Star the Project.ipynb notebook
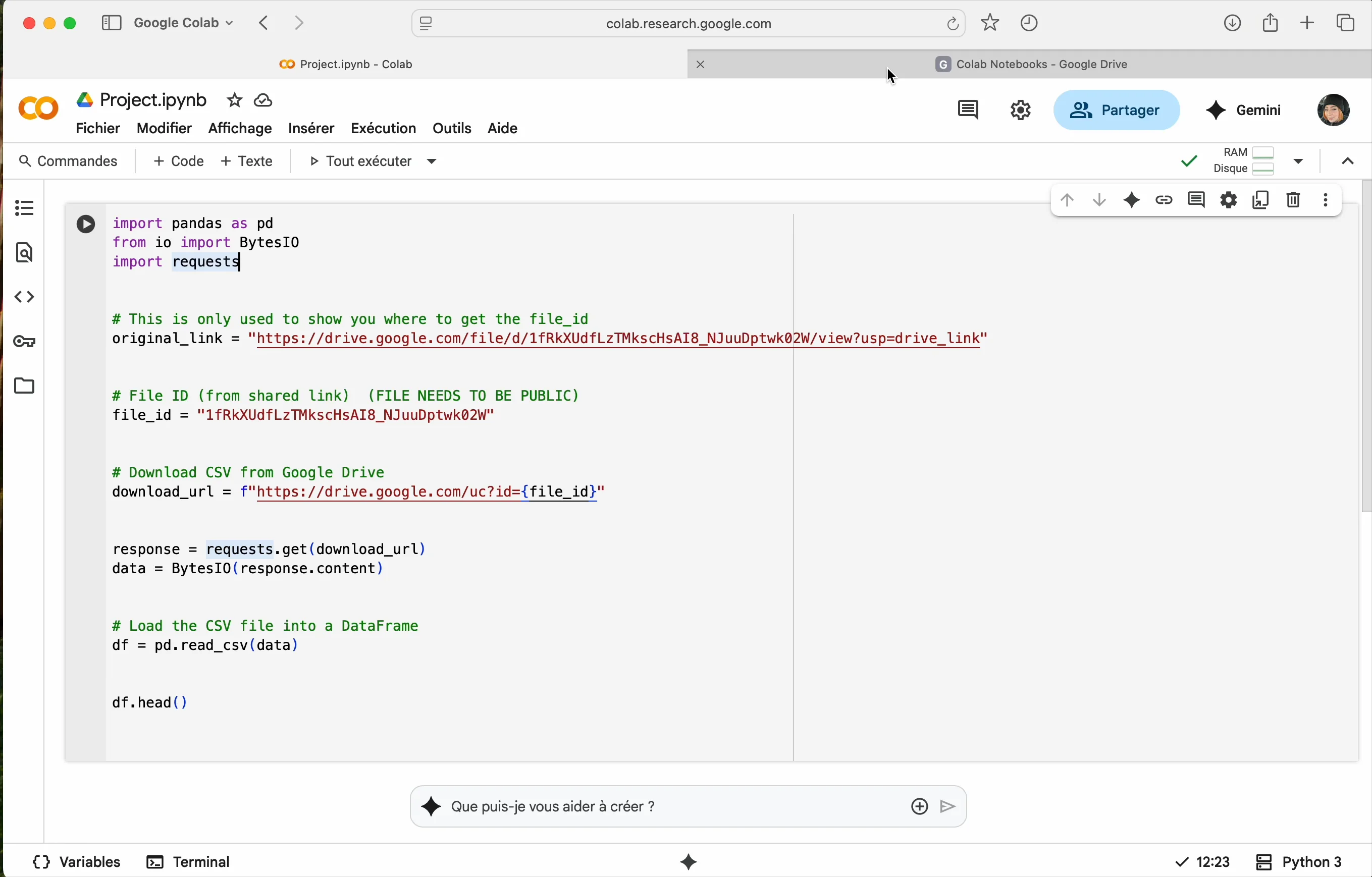The image size is (1372, 877). pos(234,101)
